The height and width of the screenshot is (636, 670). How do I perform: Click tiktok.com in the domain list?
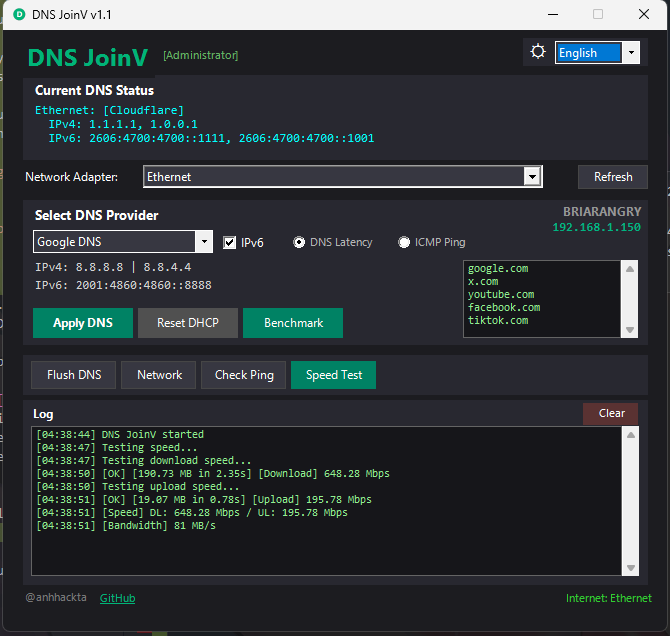coord(498,320)
